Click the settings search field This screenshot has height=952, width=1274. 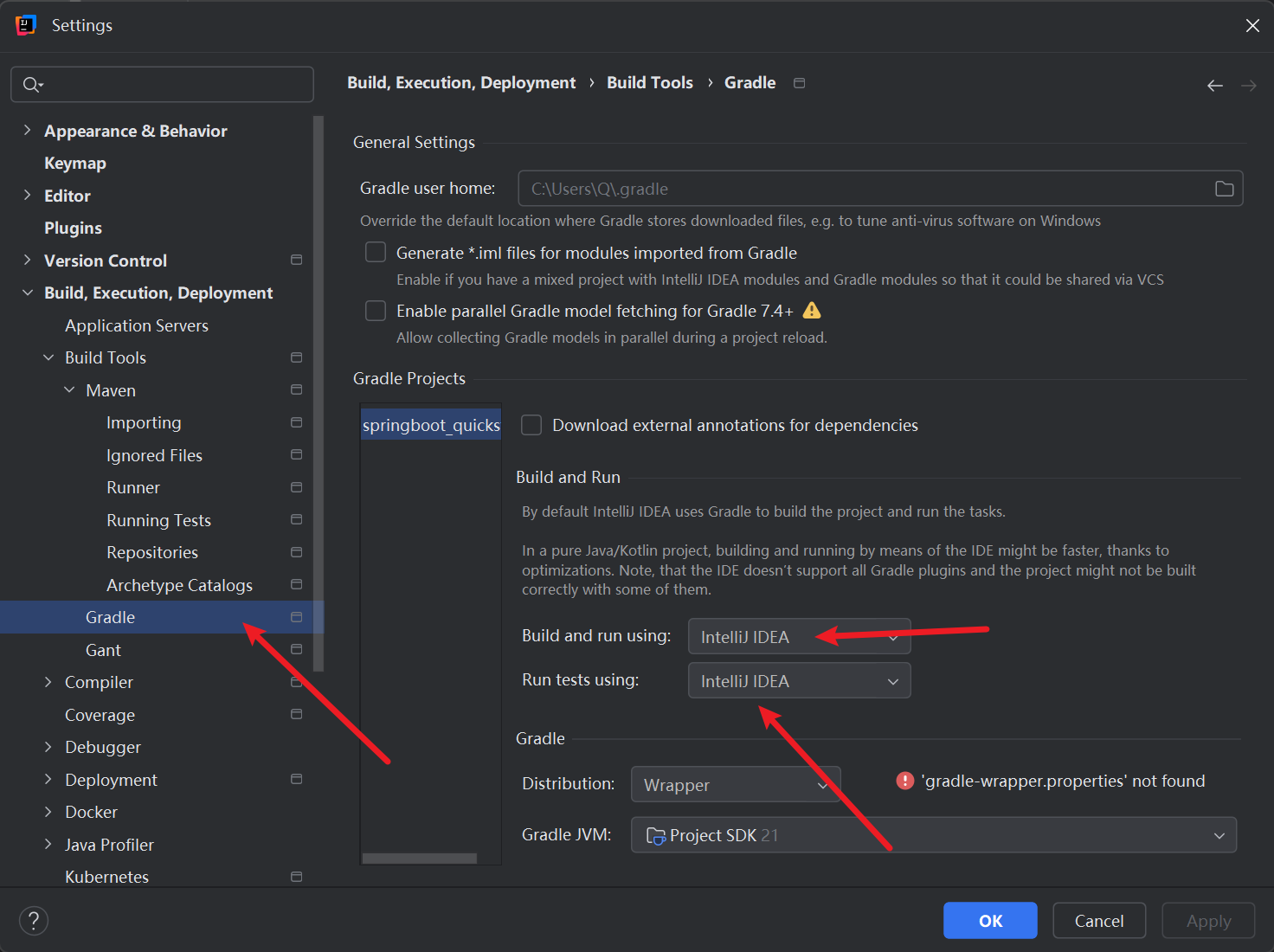point(162,84)
